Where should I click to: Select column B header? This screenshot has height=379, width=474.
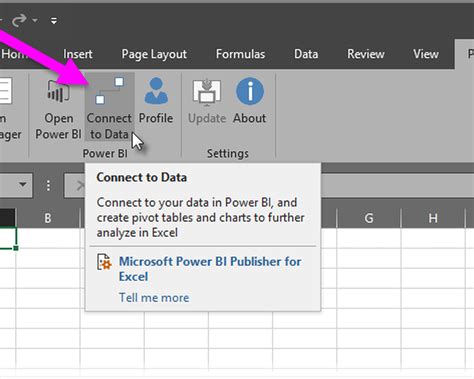pos(48,218)
